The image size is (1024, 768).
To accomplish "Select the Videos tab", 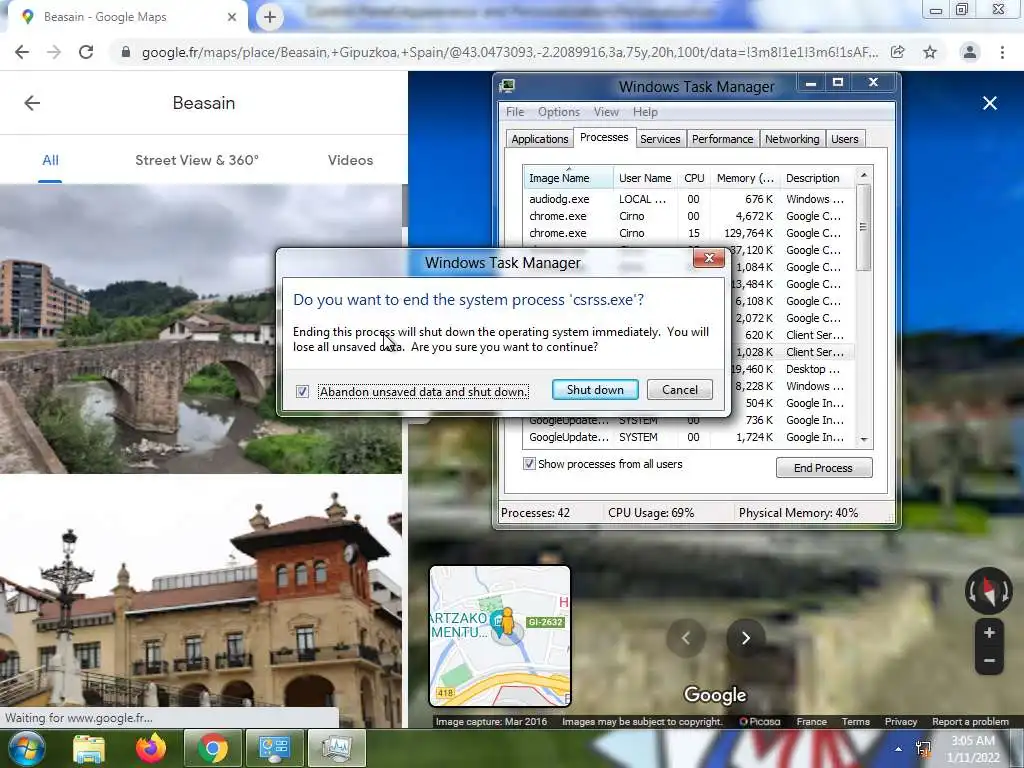I will pos(350,160).
